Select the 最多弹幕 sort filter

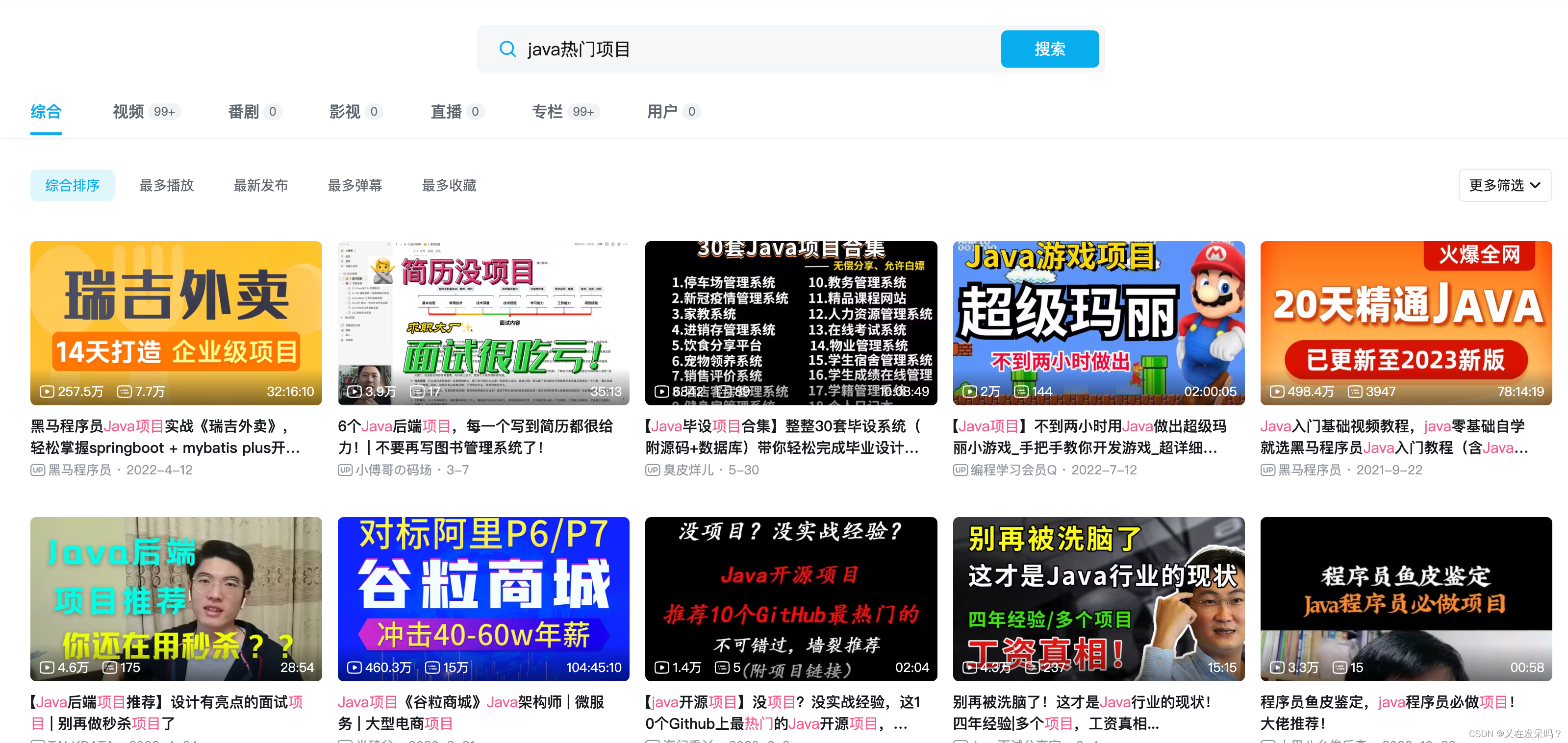[x=355, y=185]
